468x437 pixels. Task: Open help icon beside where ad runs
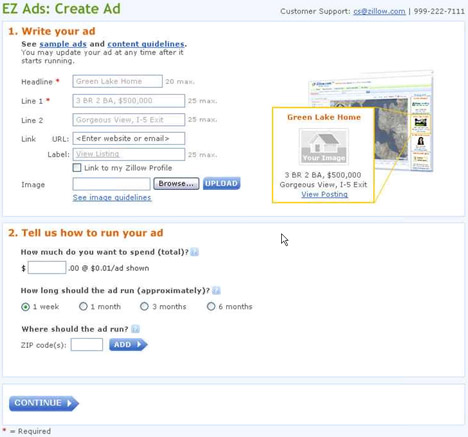[135, 329]
